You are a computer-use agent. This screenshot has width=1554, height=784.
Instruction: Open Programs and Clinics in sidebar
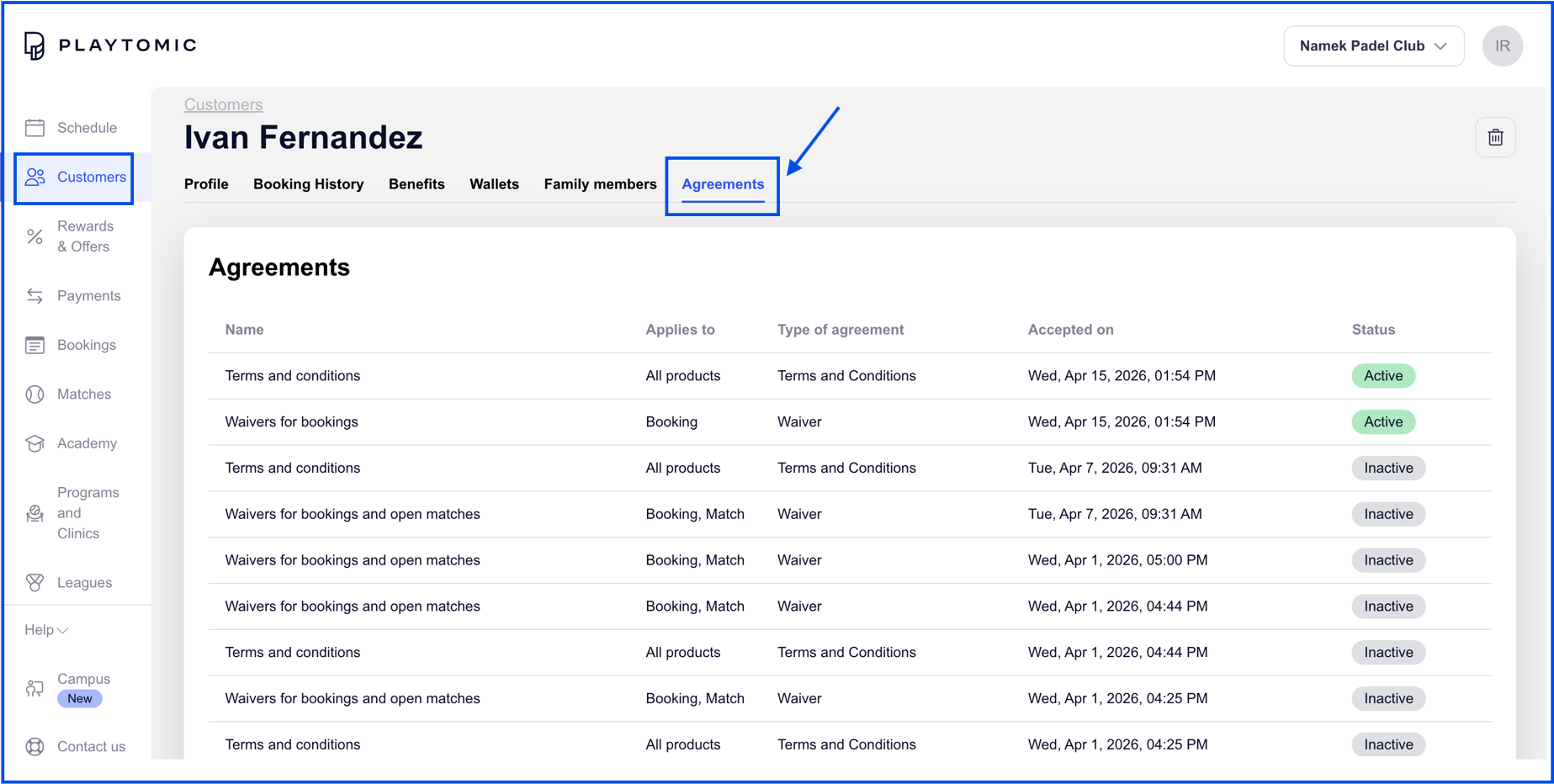pos(88,513)
